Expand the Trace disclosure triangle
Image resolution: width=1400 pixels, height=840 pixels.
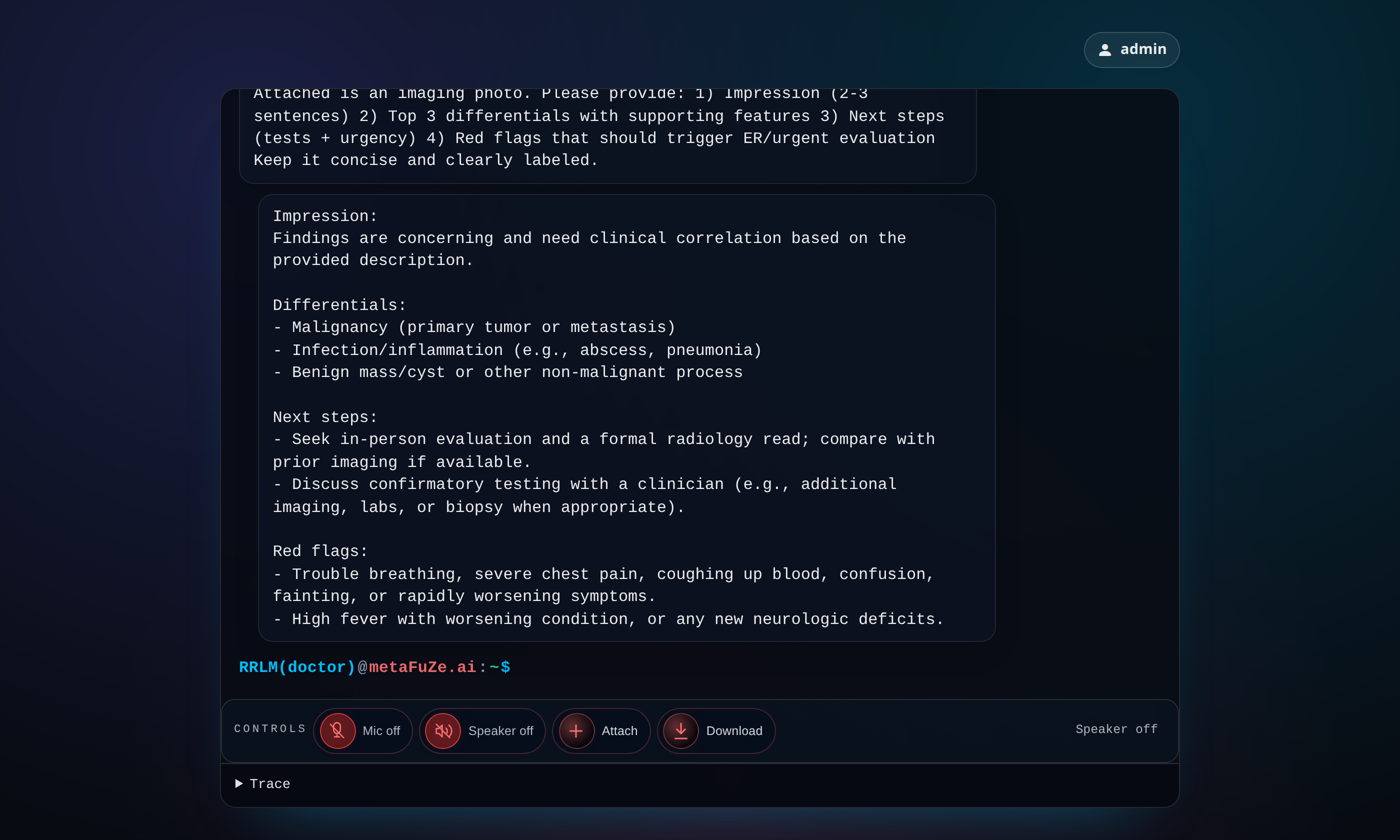point(239,783)
